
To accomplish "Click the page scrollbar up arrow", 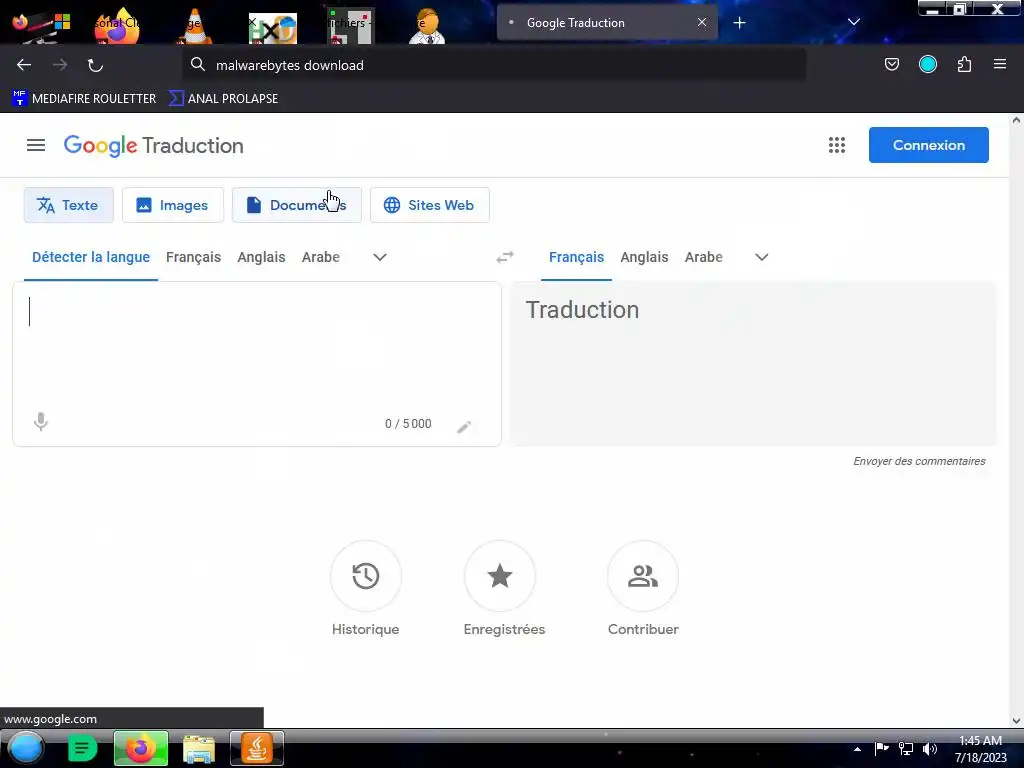I will [x=1016, y=120].
